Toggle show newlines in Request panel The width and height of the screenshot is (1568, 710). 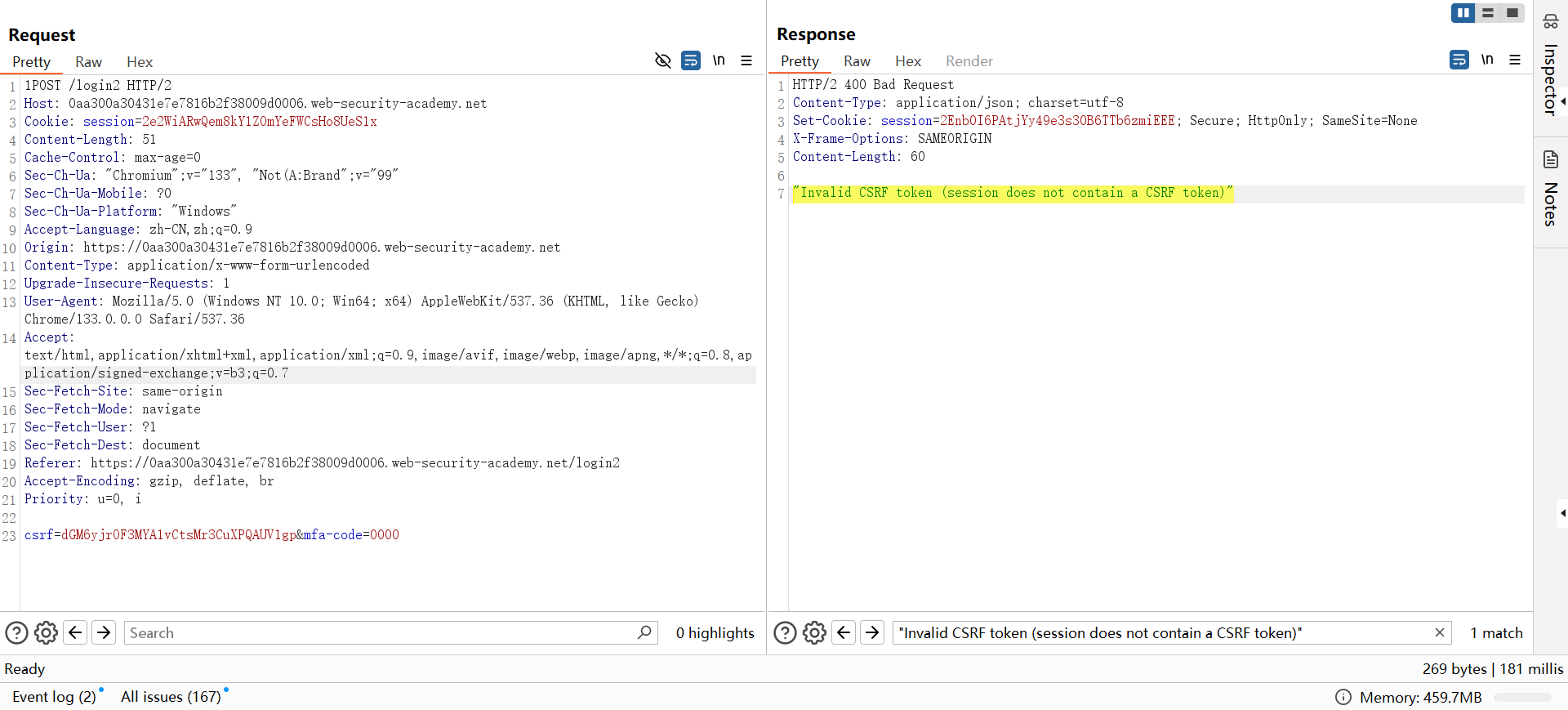point(719,60)
